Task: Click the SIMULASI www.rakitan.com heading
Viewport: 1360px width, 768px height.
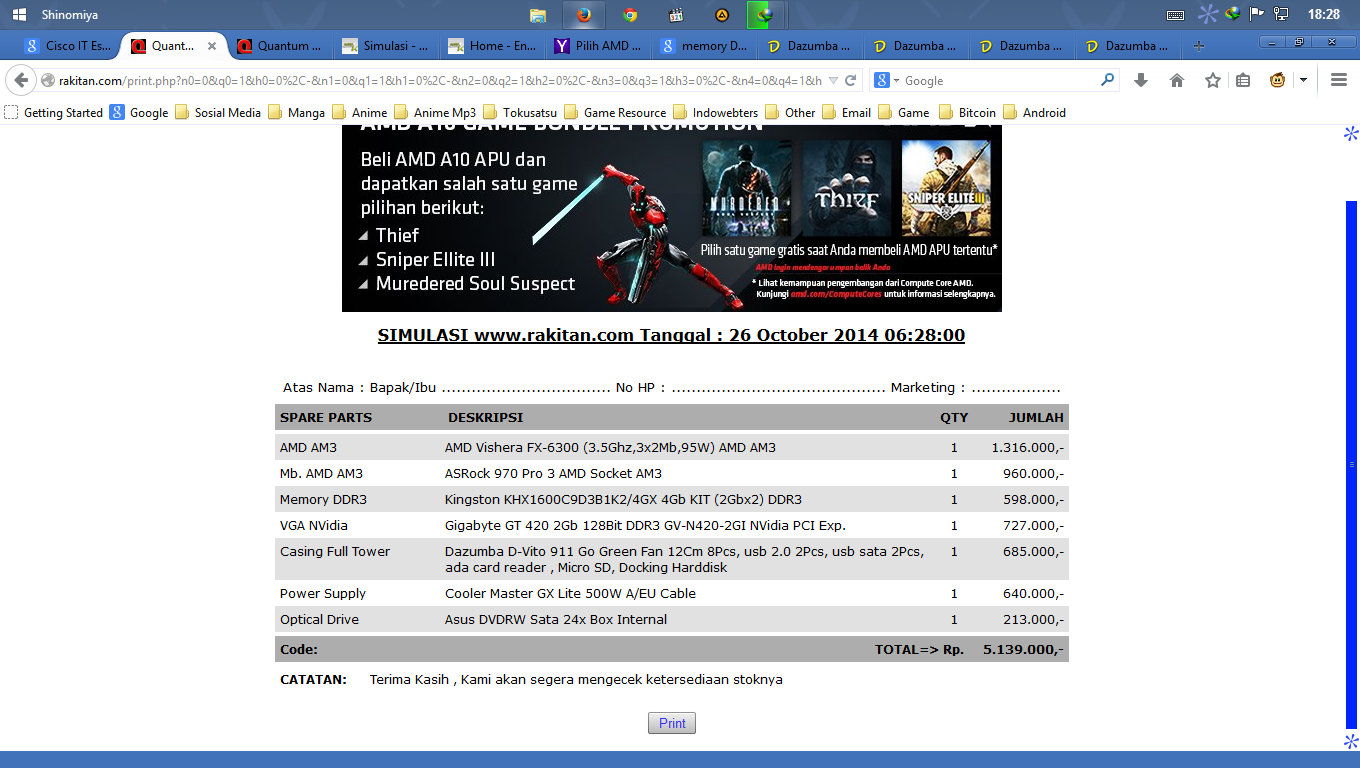Action: coord(671,335)
